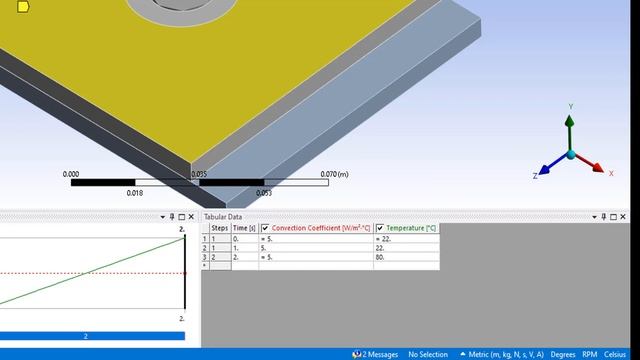Click the messages icon in status bar

[356, 354]
